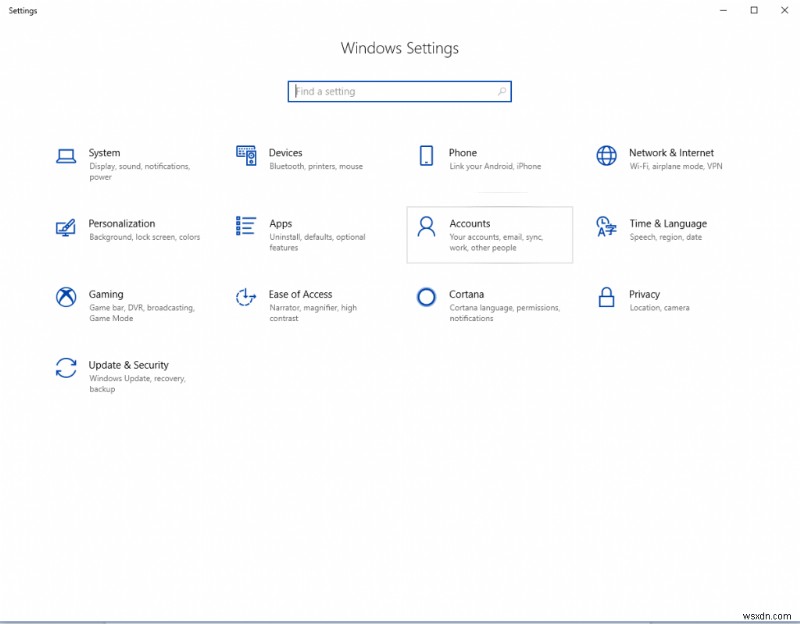
Task: Open Privacy settings padlock icon
Action: click(607, 297)
